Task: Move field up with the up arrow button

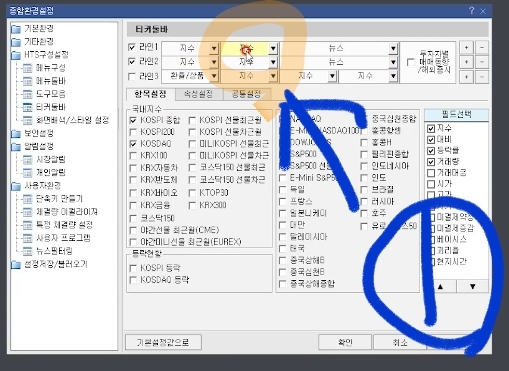Action: tap(440, 286)
